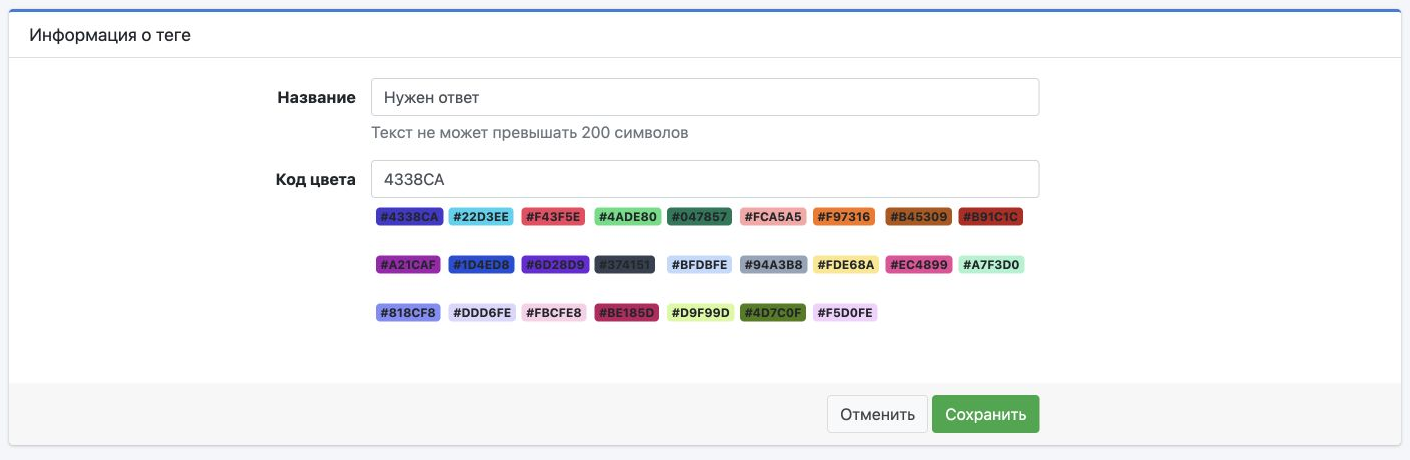Choose the #6D28D9 color swatch

pyautogui.click(x=555, y=265)
